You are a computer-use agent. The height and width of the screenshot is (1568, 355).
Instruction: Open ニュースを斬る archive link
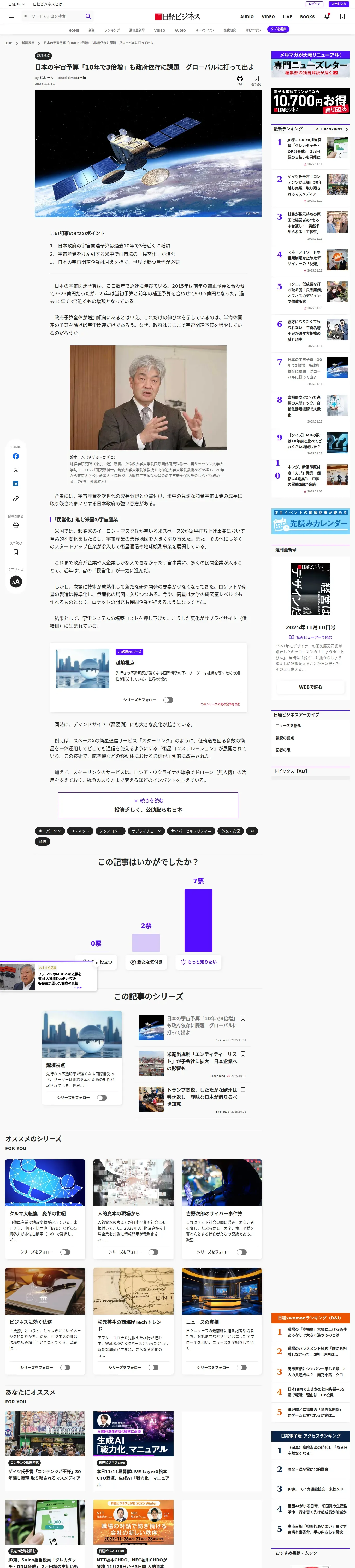click(288, 725)
